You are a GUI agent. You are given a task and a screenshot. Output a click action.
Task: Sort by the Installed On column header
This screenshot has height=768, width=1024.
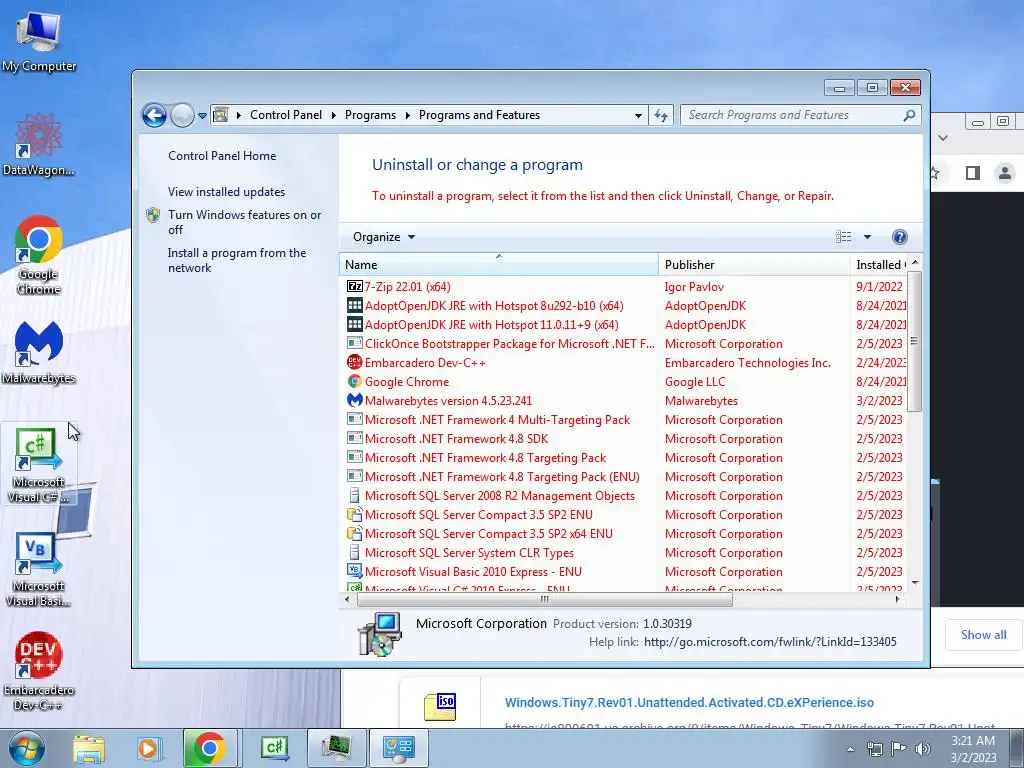coord(880,264)
